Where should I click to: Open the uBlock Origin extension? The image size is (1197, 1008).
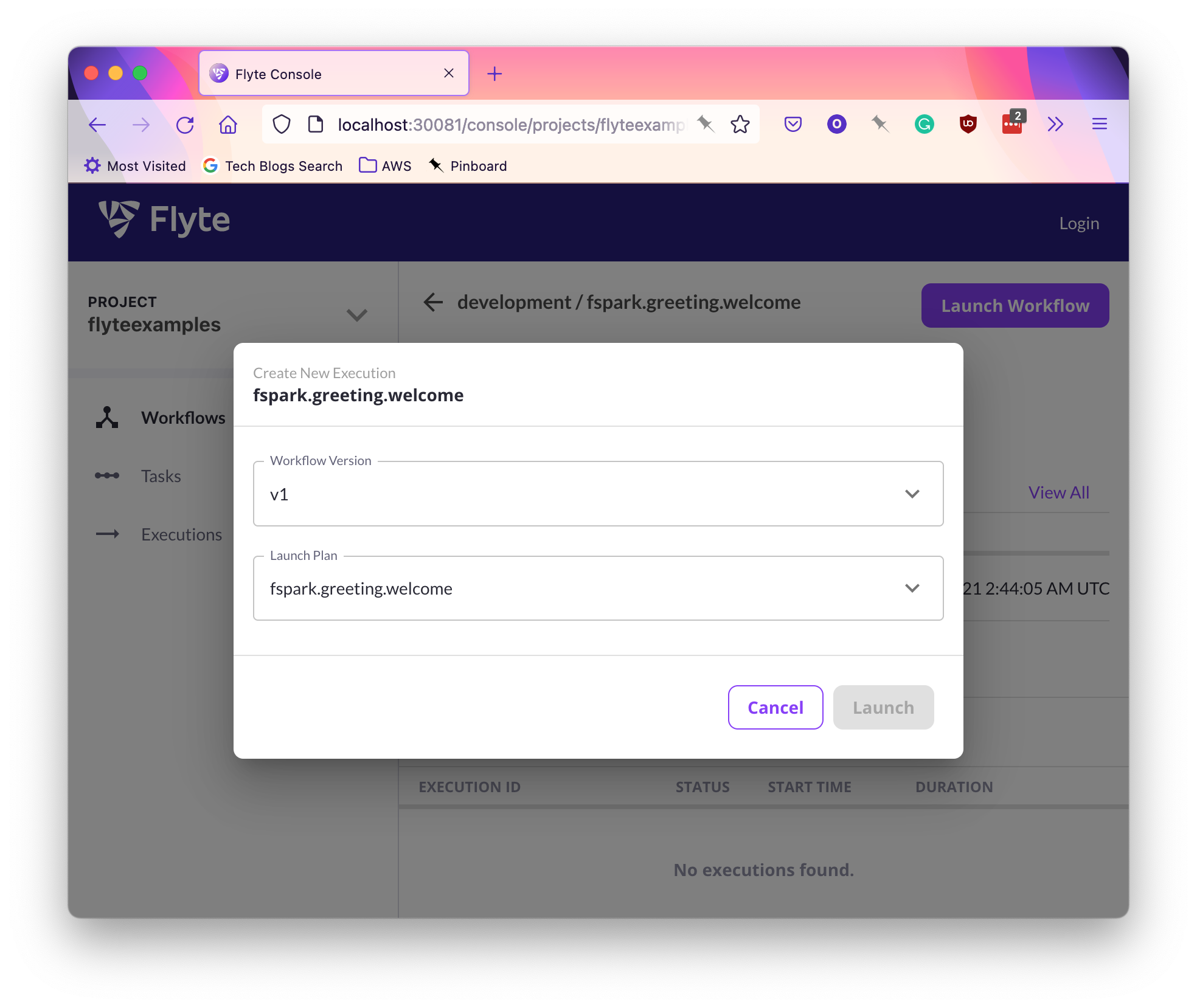tap(968, 123)
